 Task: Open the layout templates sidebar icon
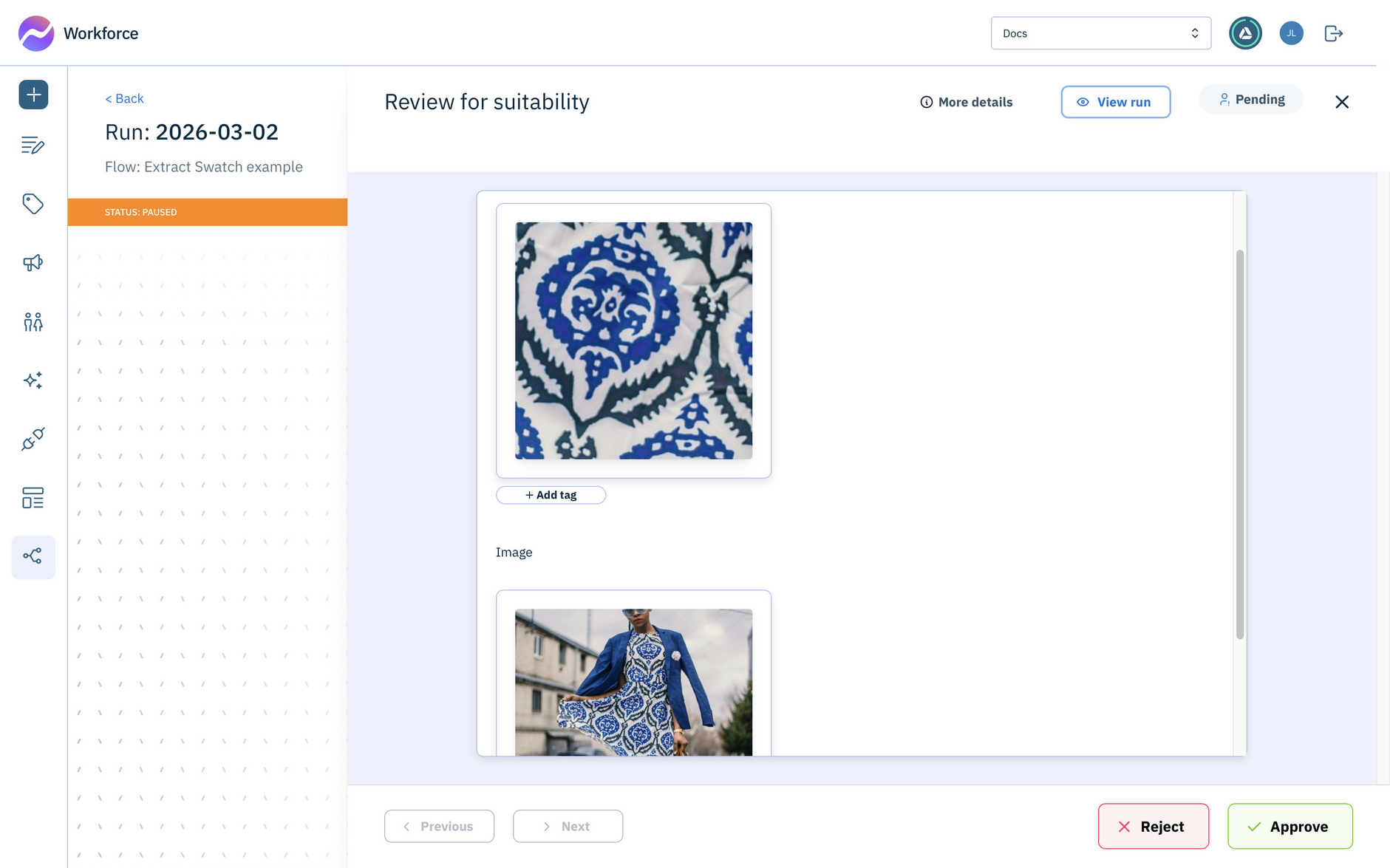point(33,498)
